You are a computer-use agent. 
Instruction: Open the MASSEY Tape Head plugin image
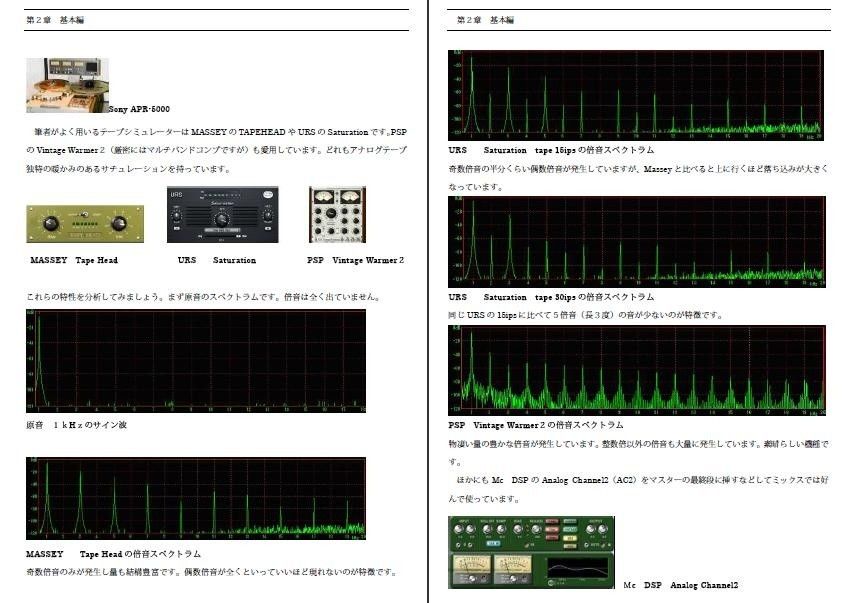(x=85, y=223)
